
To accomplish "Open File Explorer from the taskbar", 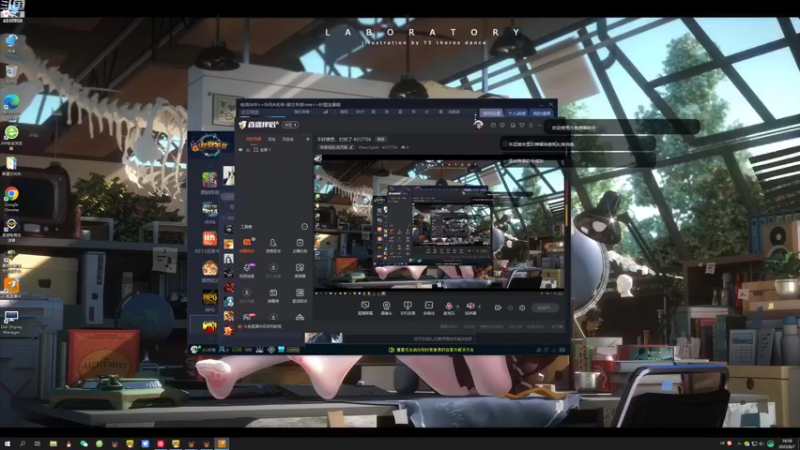I will (x=53, y=443).
